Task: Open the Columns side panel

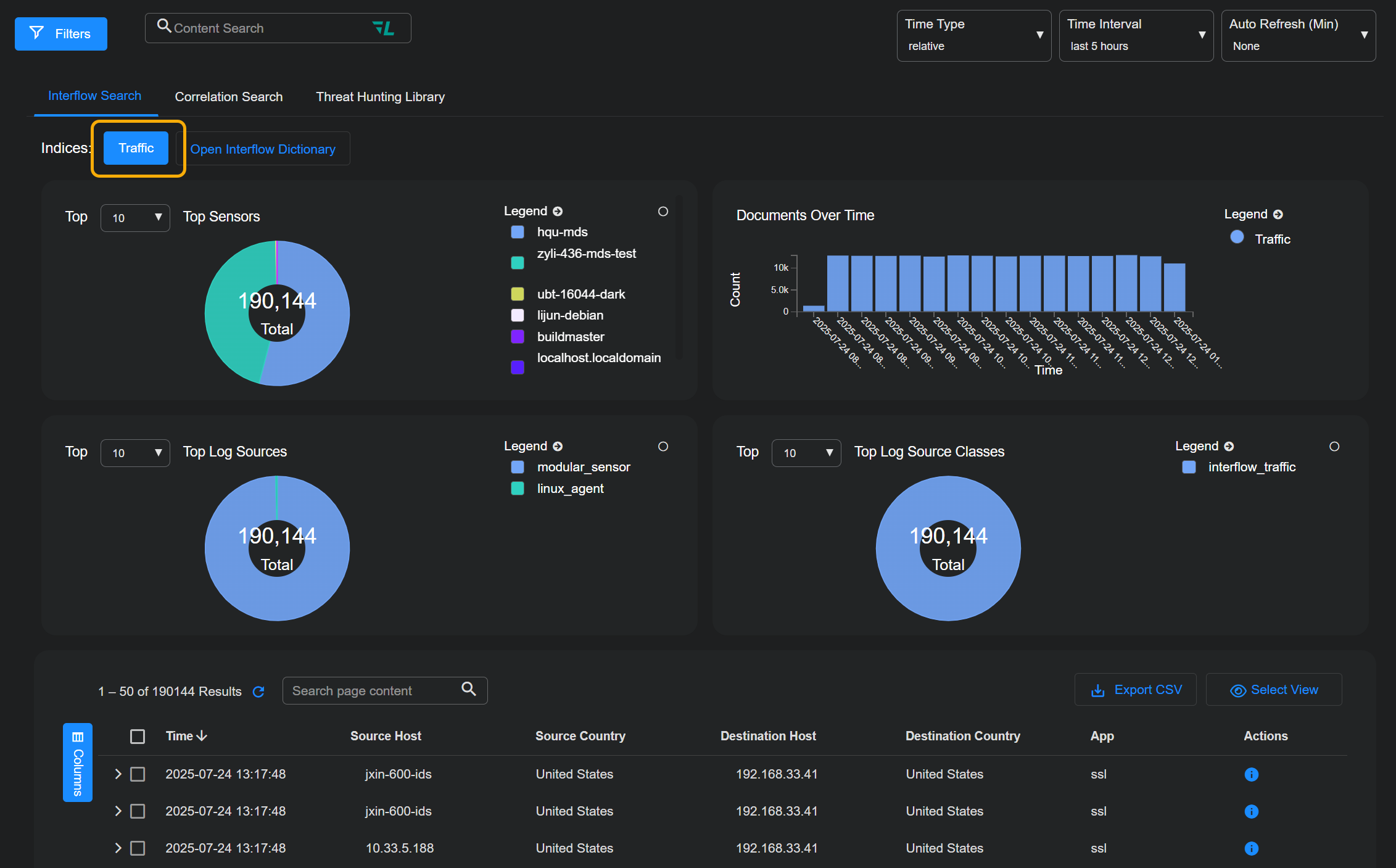Action: tap(78, 762)
